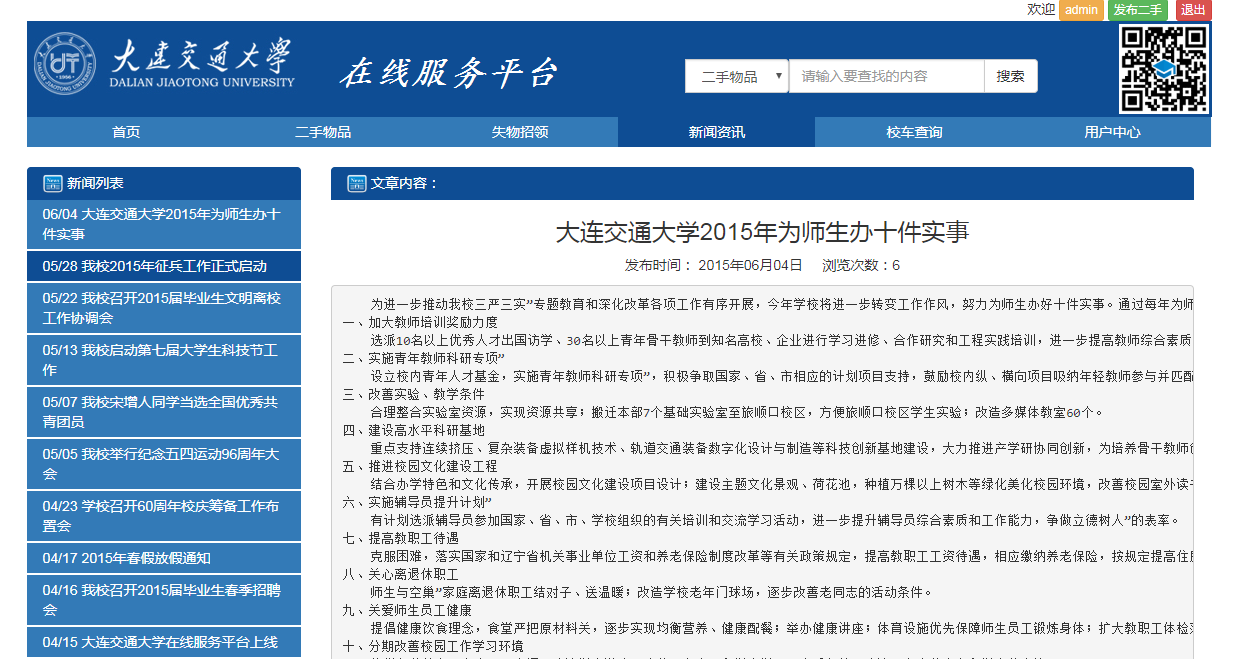This screenshot has height=659, width=1243.
Task: Open 校车查询 navigation tab
Action: tap(914, 132)
